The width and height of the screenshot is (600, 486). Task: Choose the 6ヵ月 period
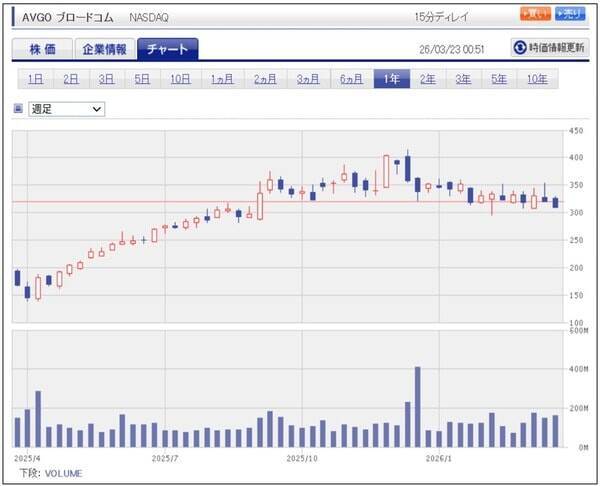(351, 79)
